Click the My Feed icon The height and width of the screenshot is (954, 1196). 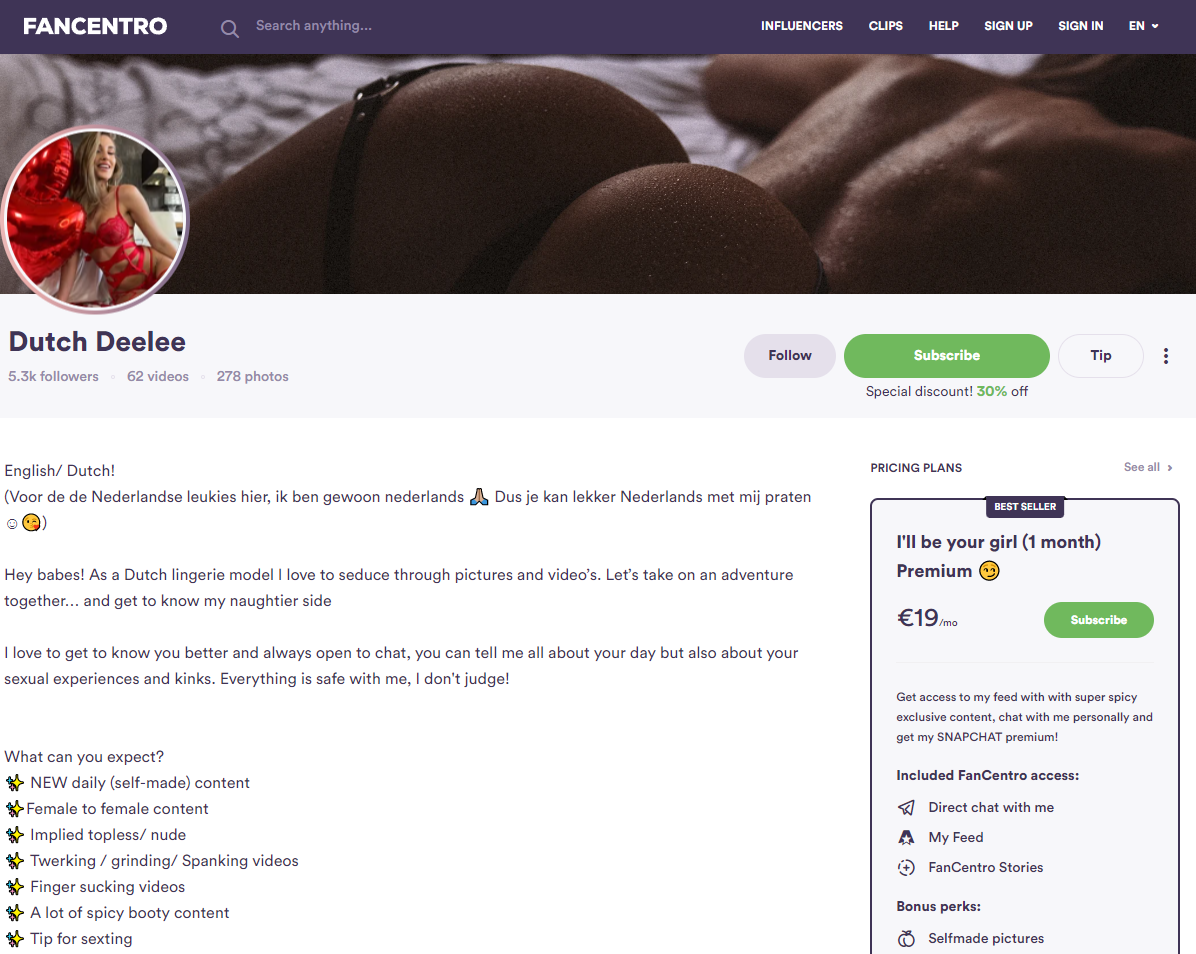(x=906, y=837)
